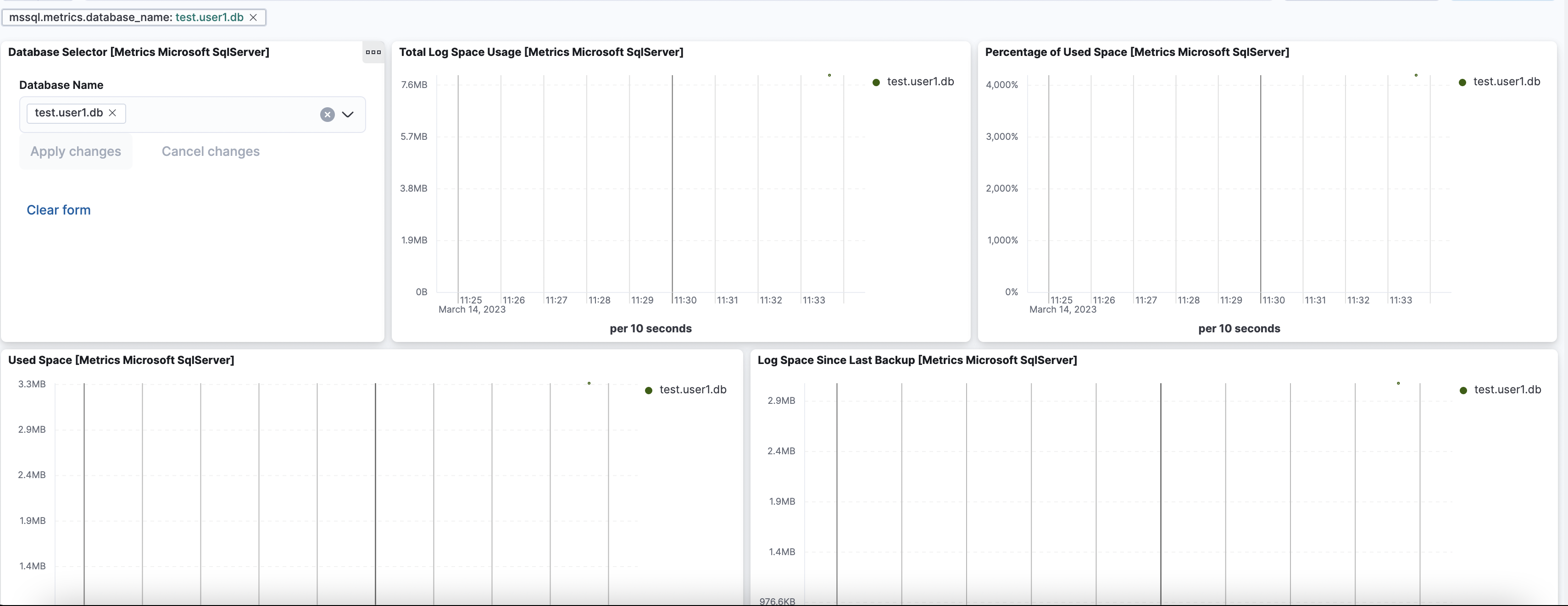Click the data point in the Percentage of Used Space chart
1568x606 pixels.
[x=1416, y=76]
